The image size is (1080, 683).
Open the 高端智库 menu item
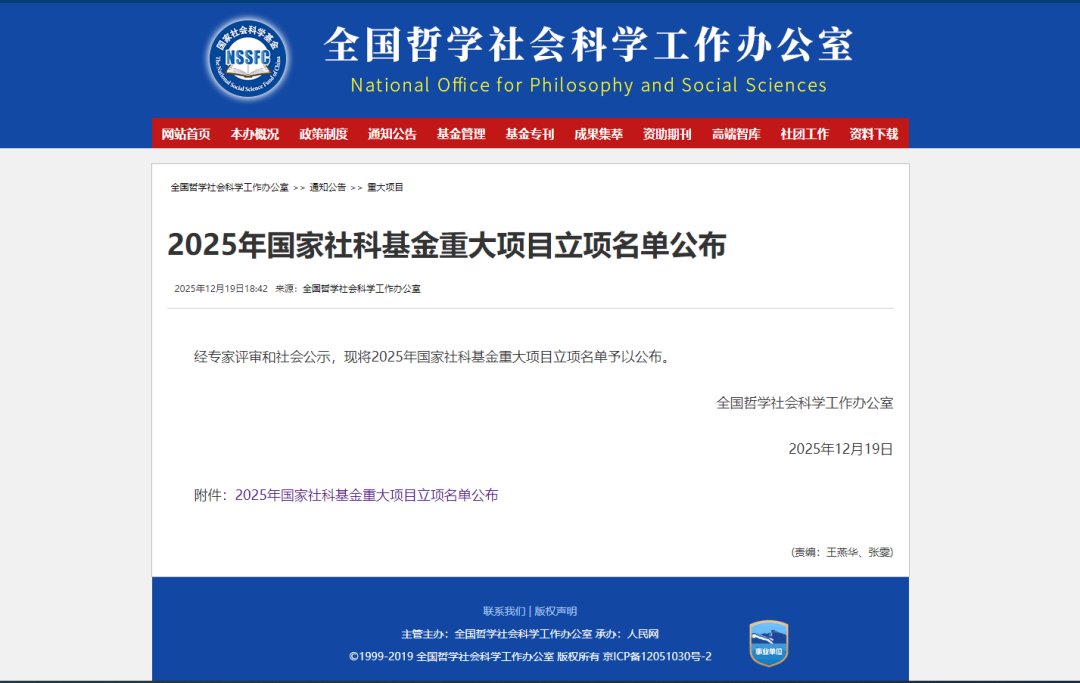point(736,134)
